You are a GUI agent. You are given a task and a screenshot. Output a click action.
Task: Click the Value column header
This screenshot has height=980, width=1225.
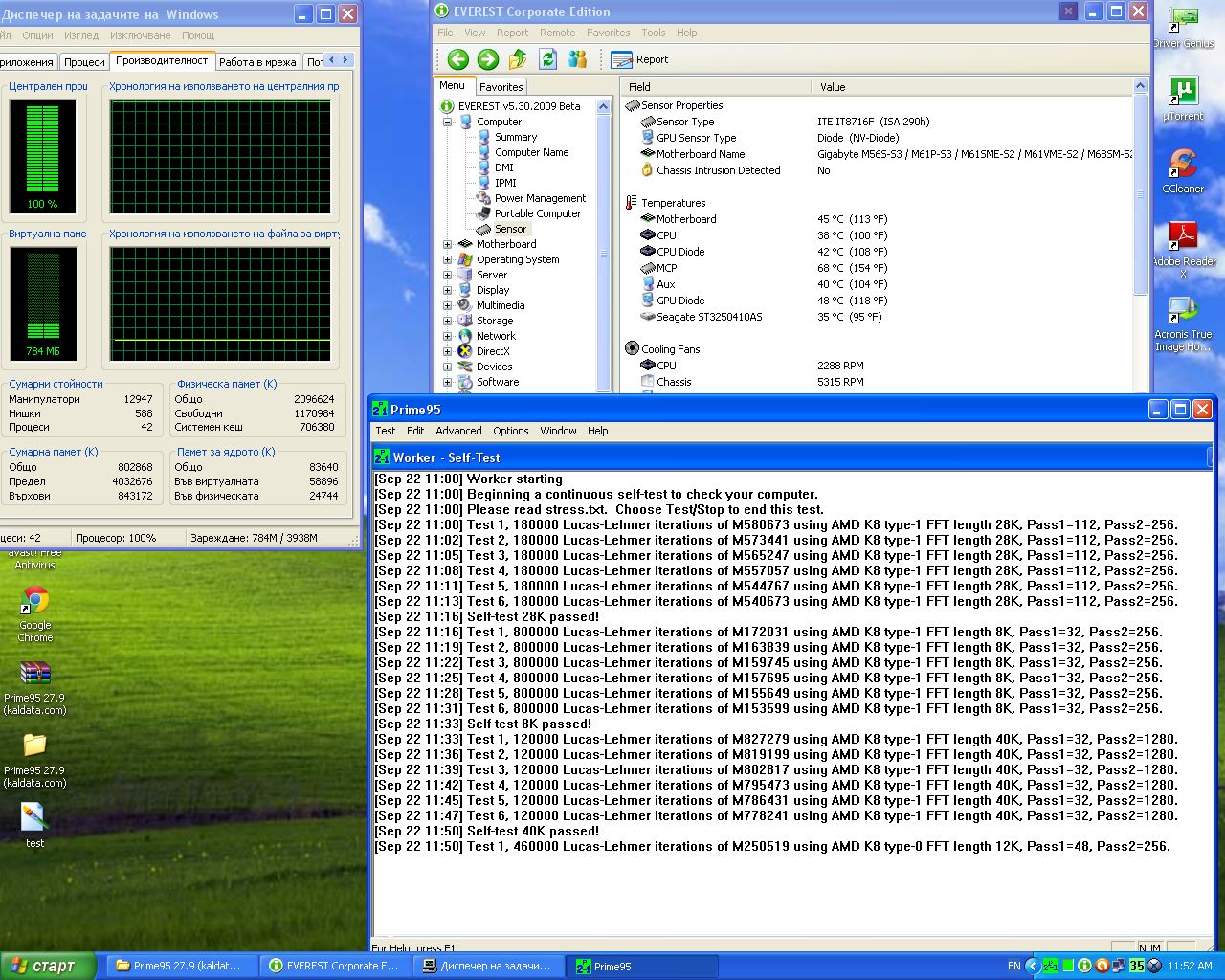[x=833, y=87]
